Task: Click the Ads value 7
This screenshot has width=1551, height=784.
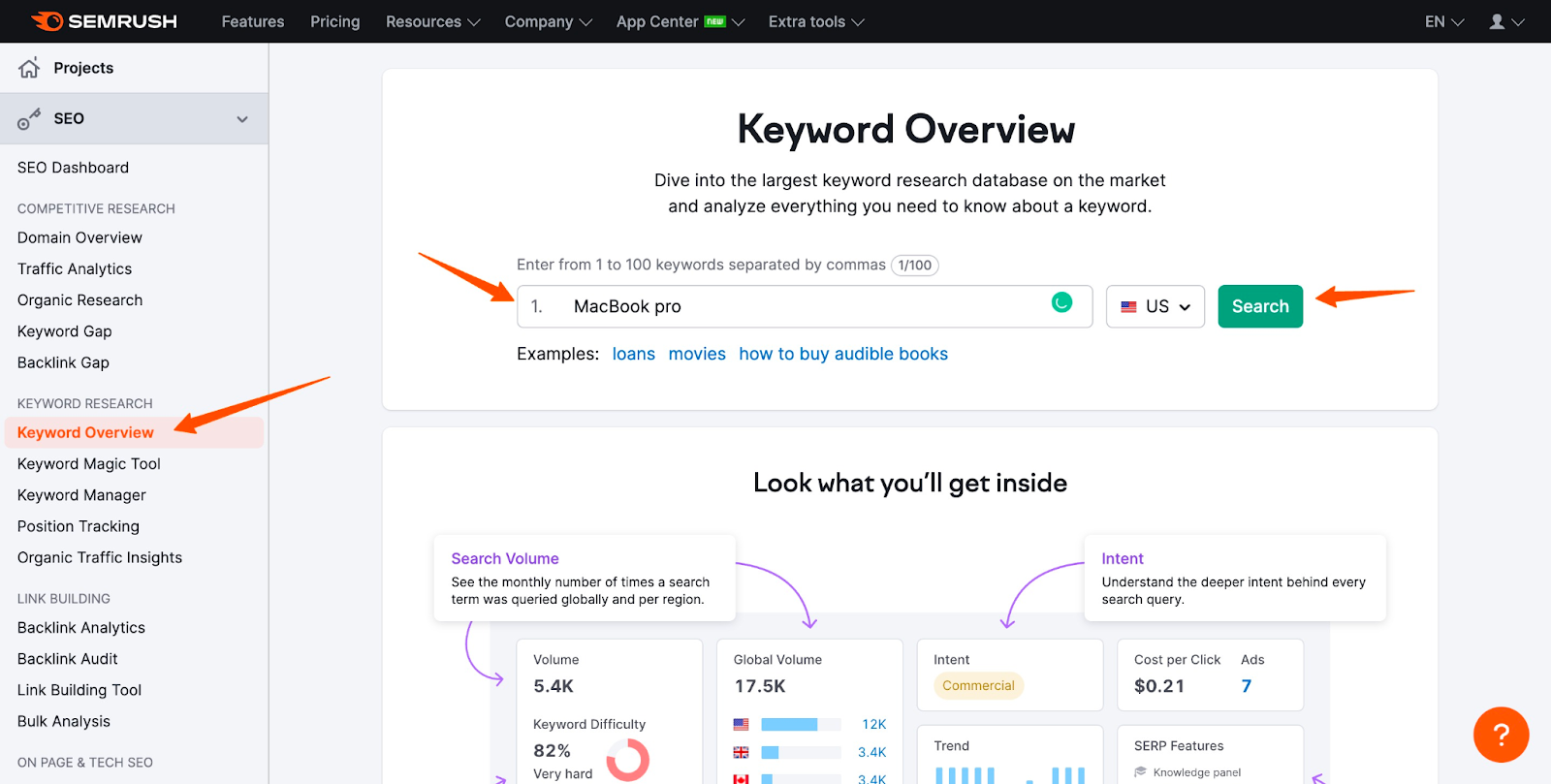Action: tap(1247, 686)
